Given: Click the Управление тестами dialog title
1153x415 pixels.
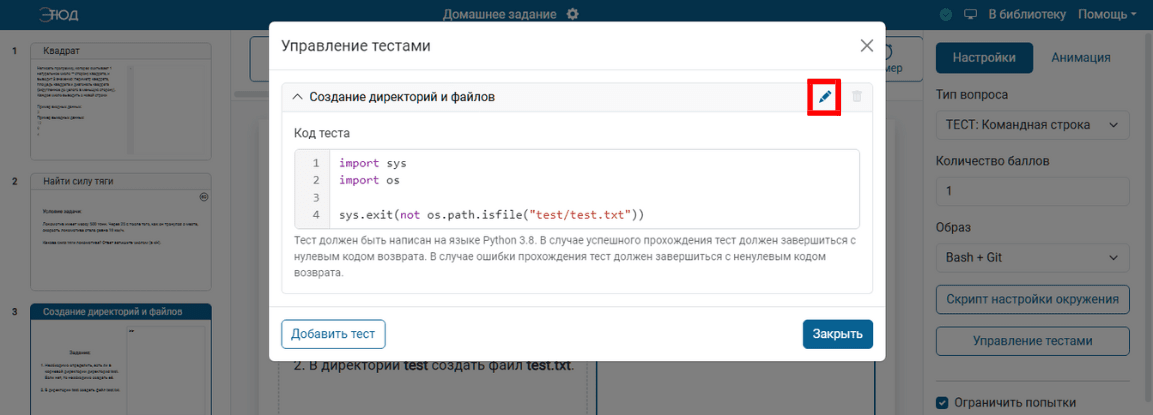Looking at the screenshot, I should pyautogui.click(x=356, y=46).
